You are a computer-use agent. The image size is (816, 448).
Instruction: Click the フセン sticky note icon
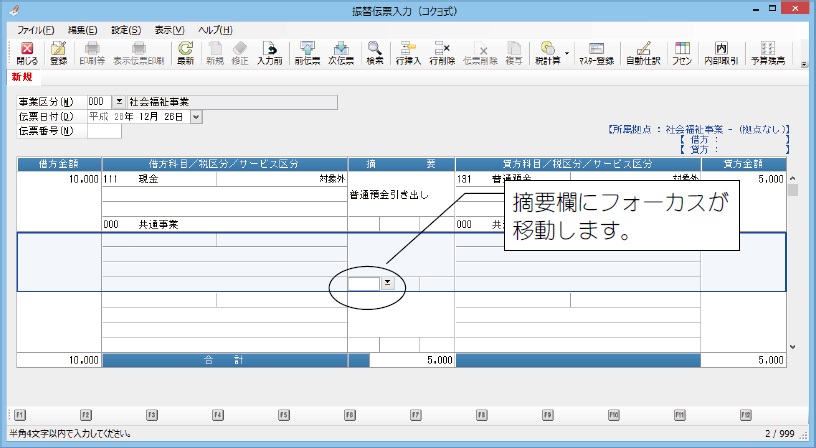(x=682, y=52)
